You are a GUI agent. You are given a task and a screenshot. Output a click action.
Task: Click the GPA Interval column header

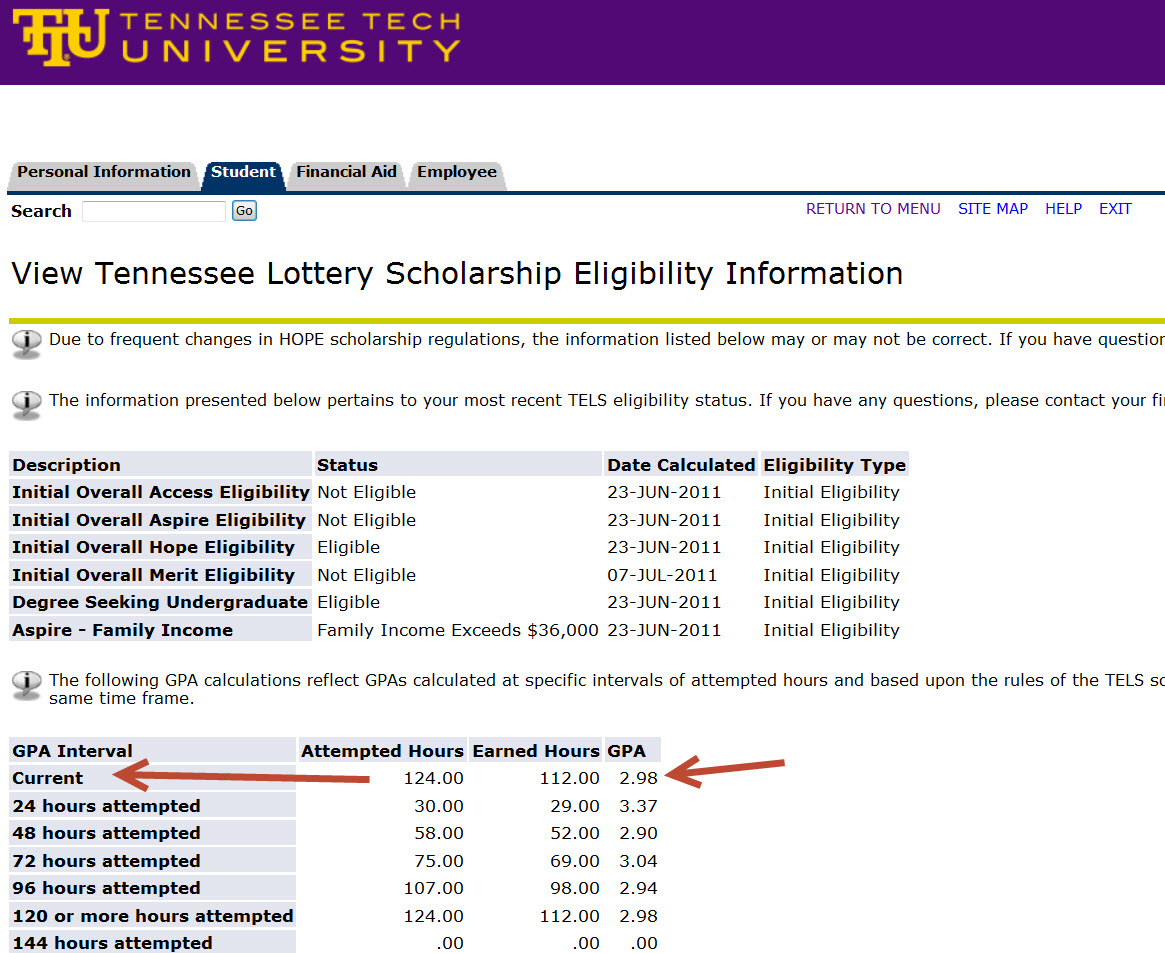[x=72, y=751]
